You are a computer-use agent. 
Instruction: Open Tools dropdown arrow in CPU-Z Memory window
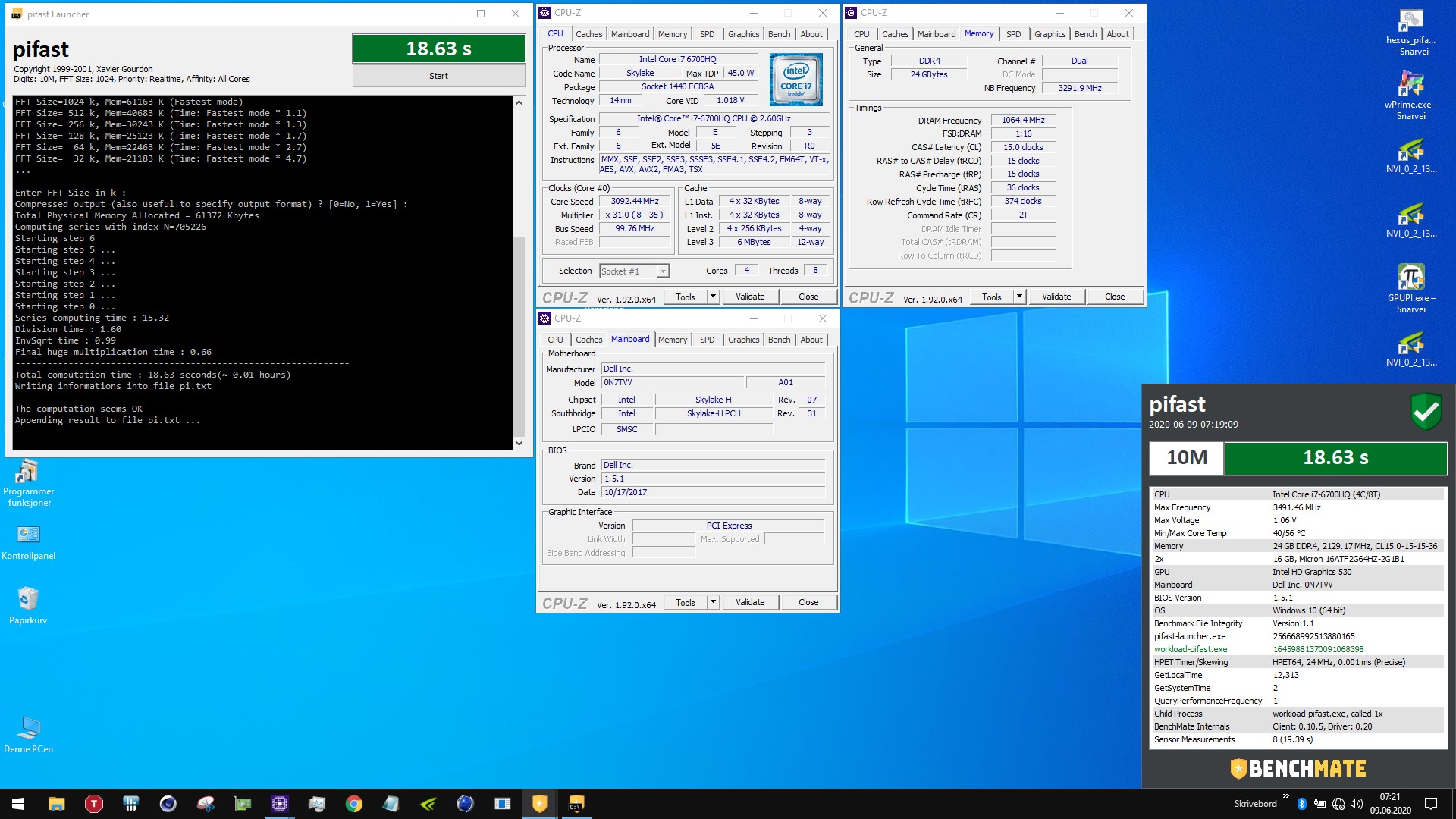(x=1019, y=297)
